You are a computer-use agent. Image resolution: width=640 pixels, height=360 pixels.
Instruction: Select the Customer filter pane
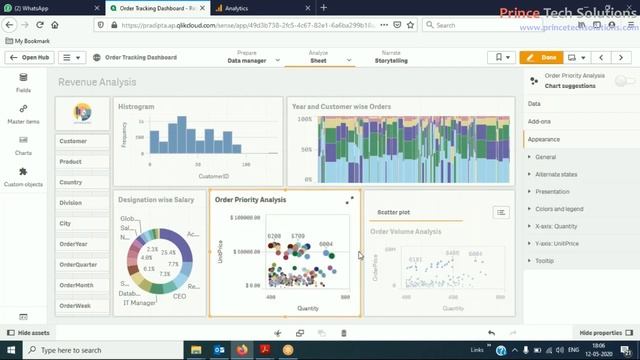(82, 141)
